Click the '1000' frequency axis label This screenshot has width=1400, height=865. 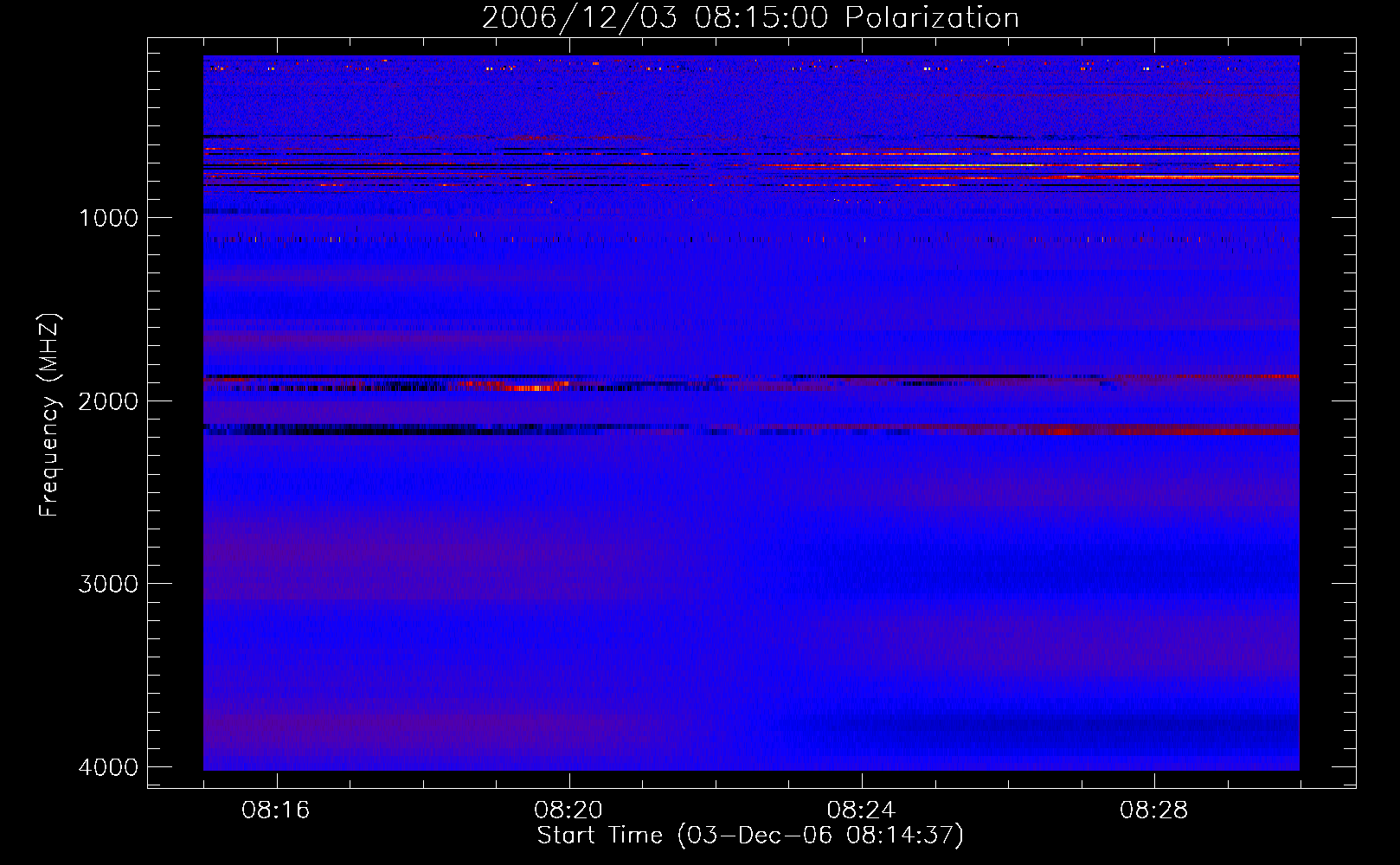coord(108,217)
